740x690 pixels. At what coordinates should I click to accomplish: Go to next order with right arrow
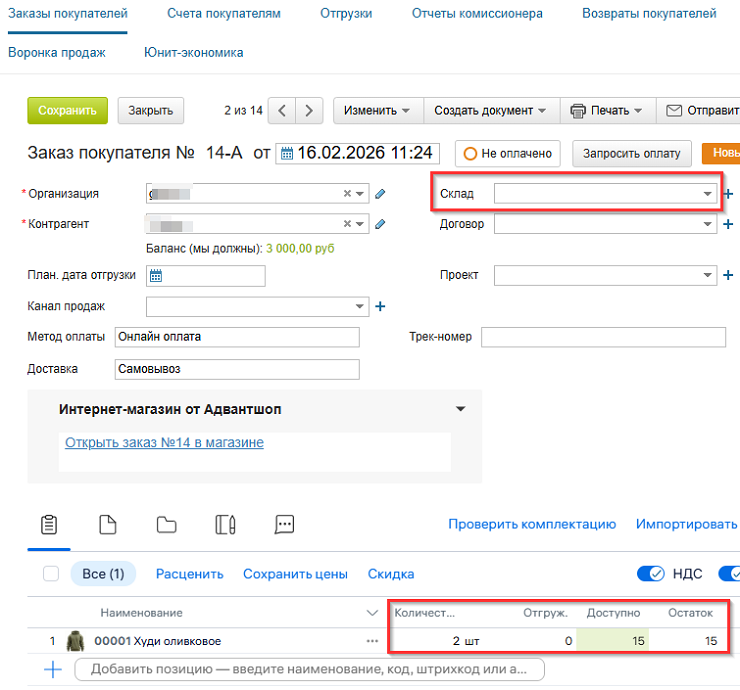click(309, 110)
